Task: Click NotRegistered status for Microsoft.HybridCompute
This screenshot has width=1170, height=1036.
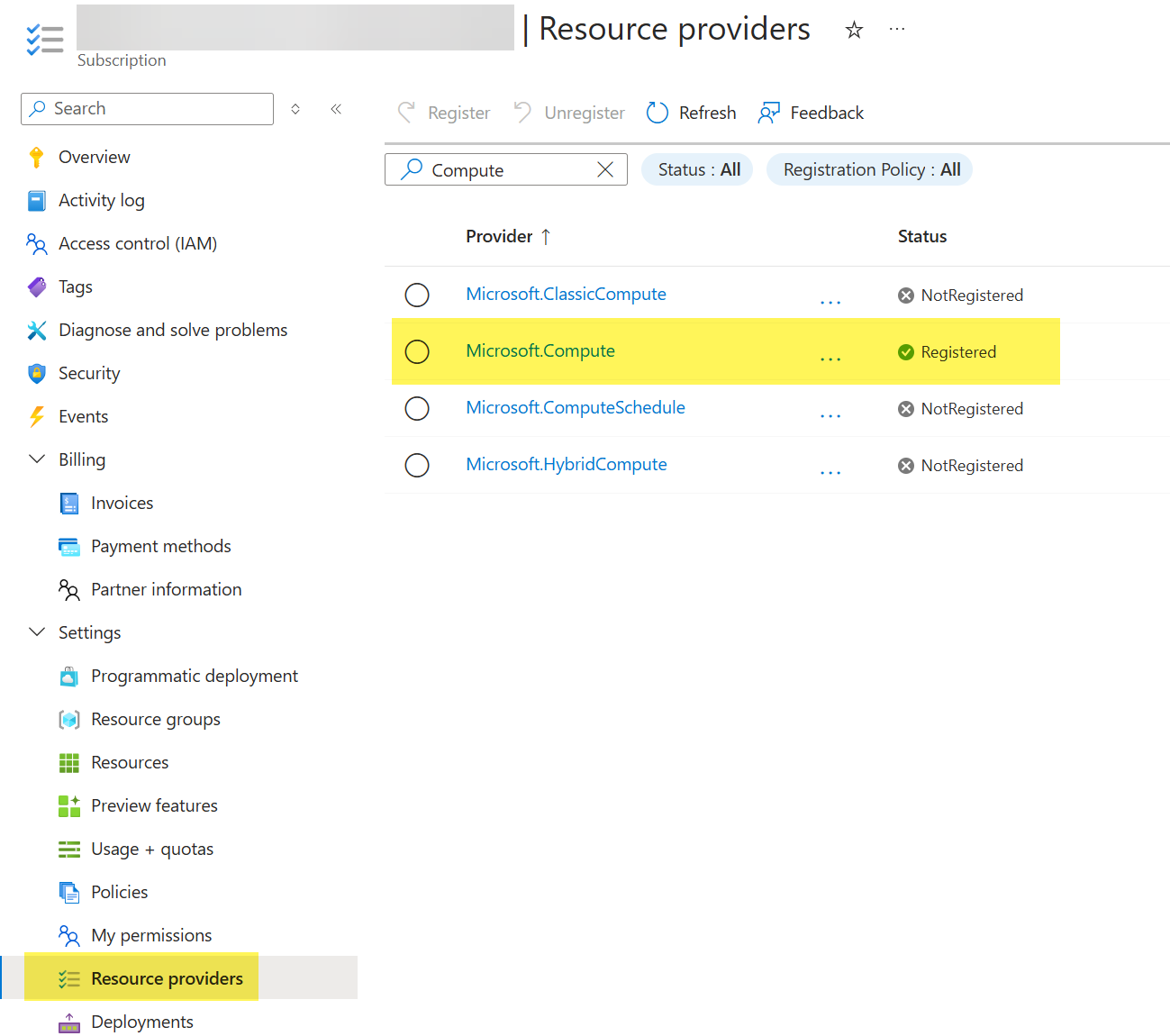Action: (x=960, y=466)
